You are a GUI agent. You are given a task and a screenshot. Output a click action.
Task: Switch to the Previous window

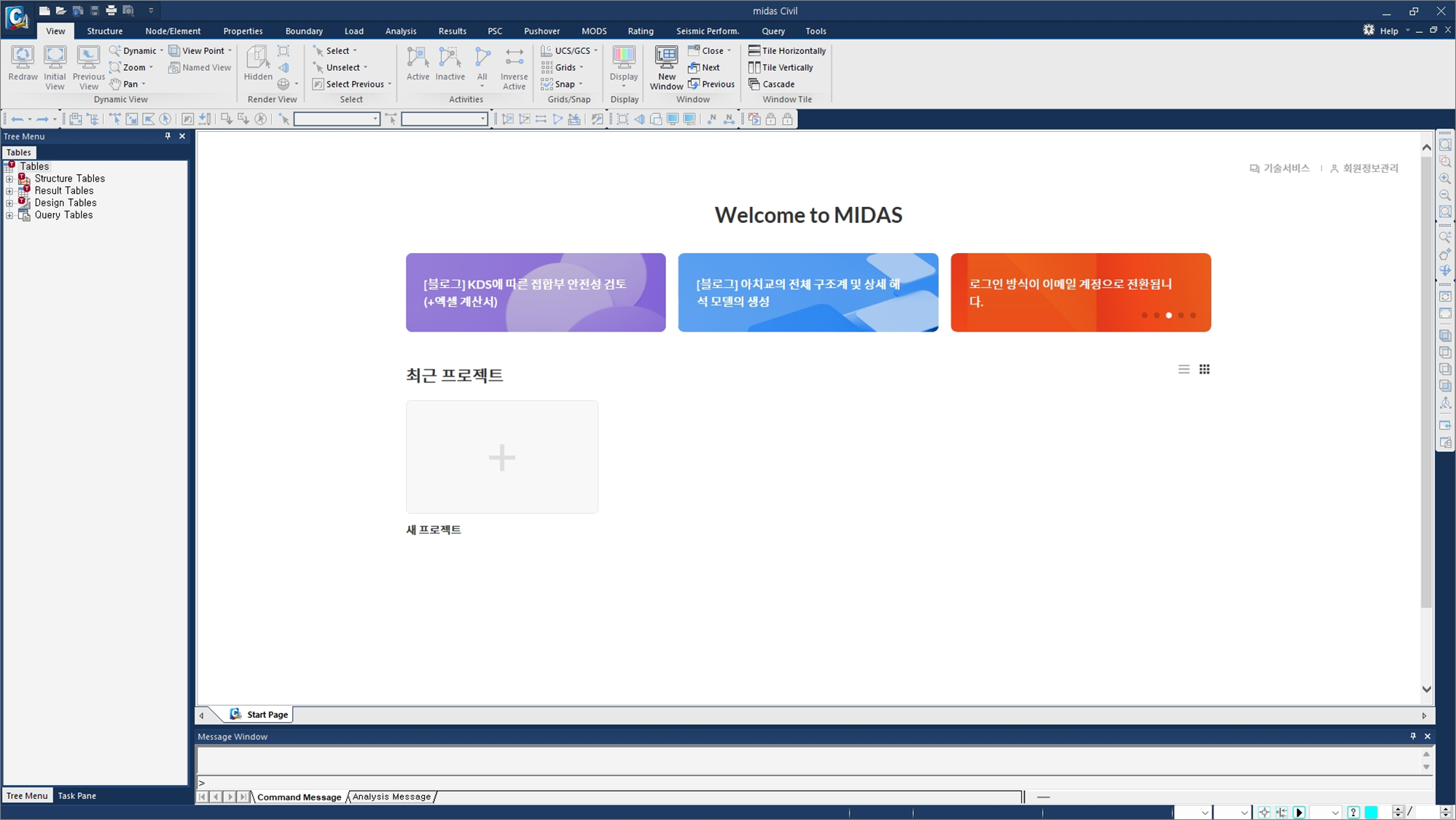pyautogui.click(x=711, y=84)
